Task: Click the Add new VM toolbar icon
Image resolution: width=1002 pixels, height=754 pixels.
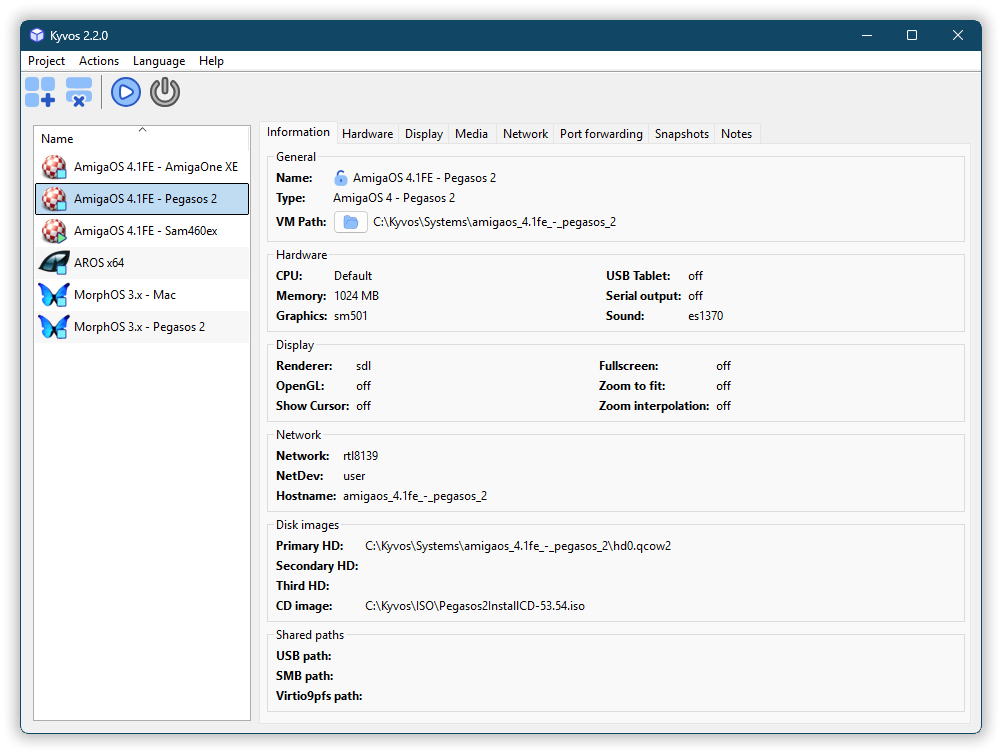Action: (x=40, y=92)
